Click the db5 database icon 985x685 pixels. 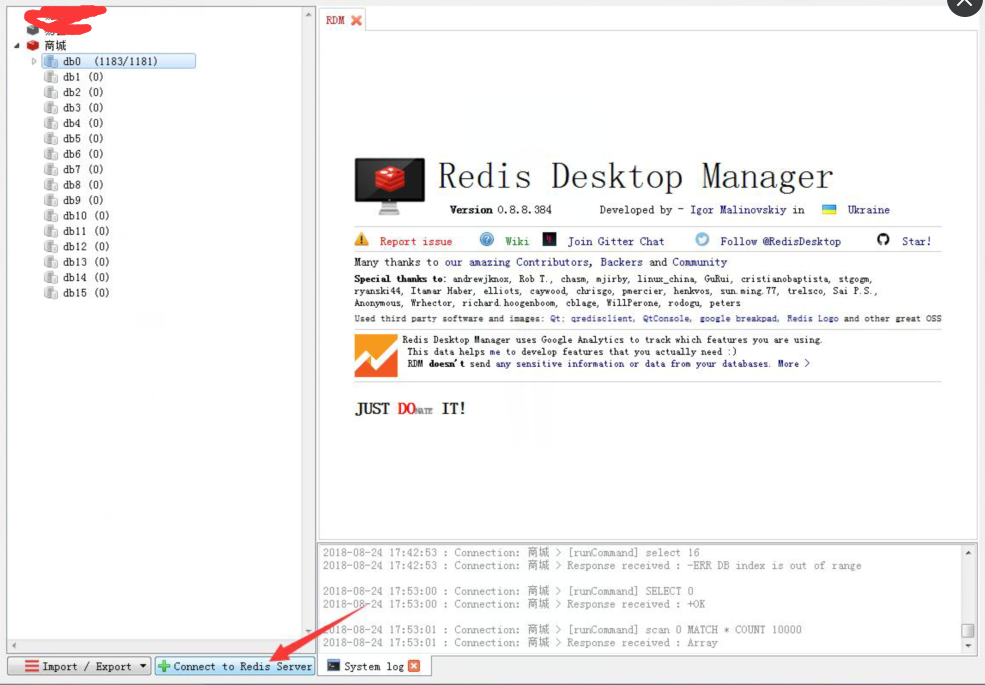[51, 138]
